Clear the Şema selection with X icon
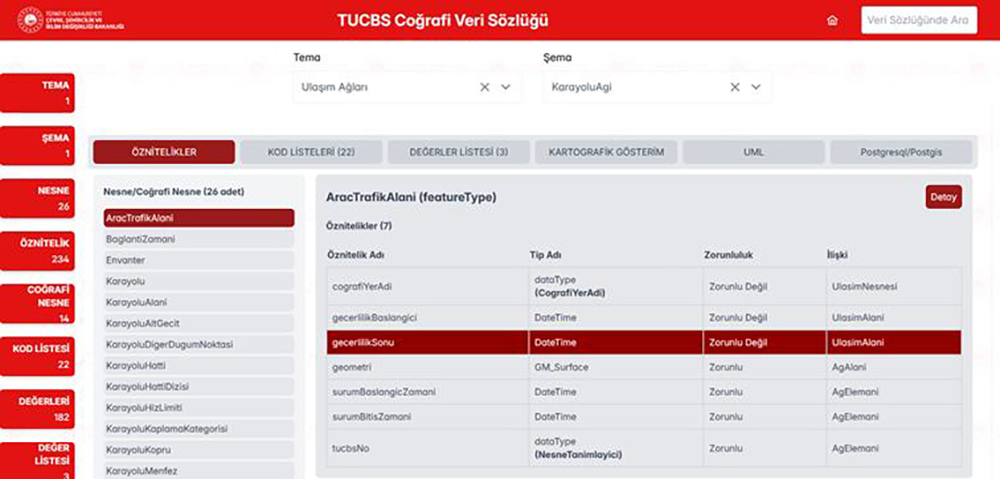Screen dimensions: 1000x479 735,87
